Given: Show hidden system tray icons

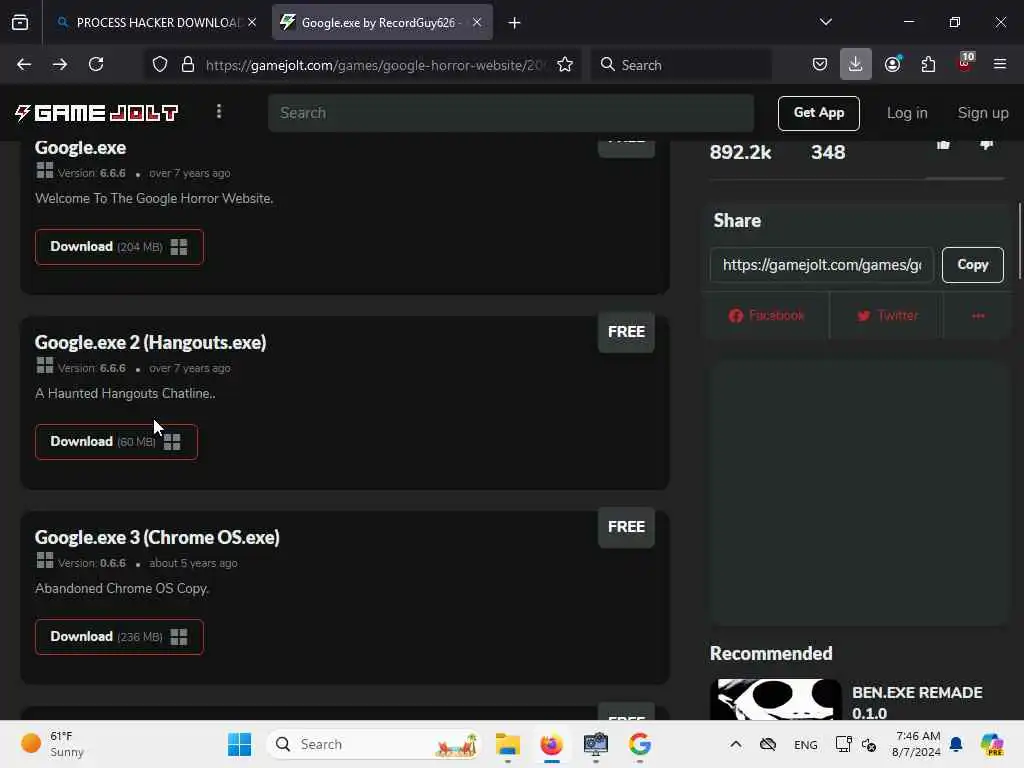Looking at the screenshot, I should pyautogui.click(x=735, y=744).
